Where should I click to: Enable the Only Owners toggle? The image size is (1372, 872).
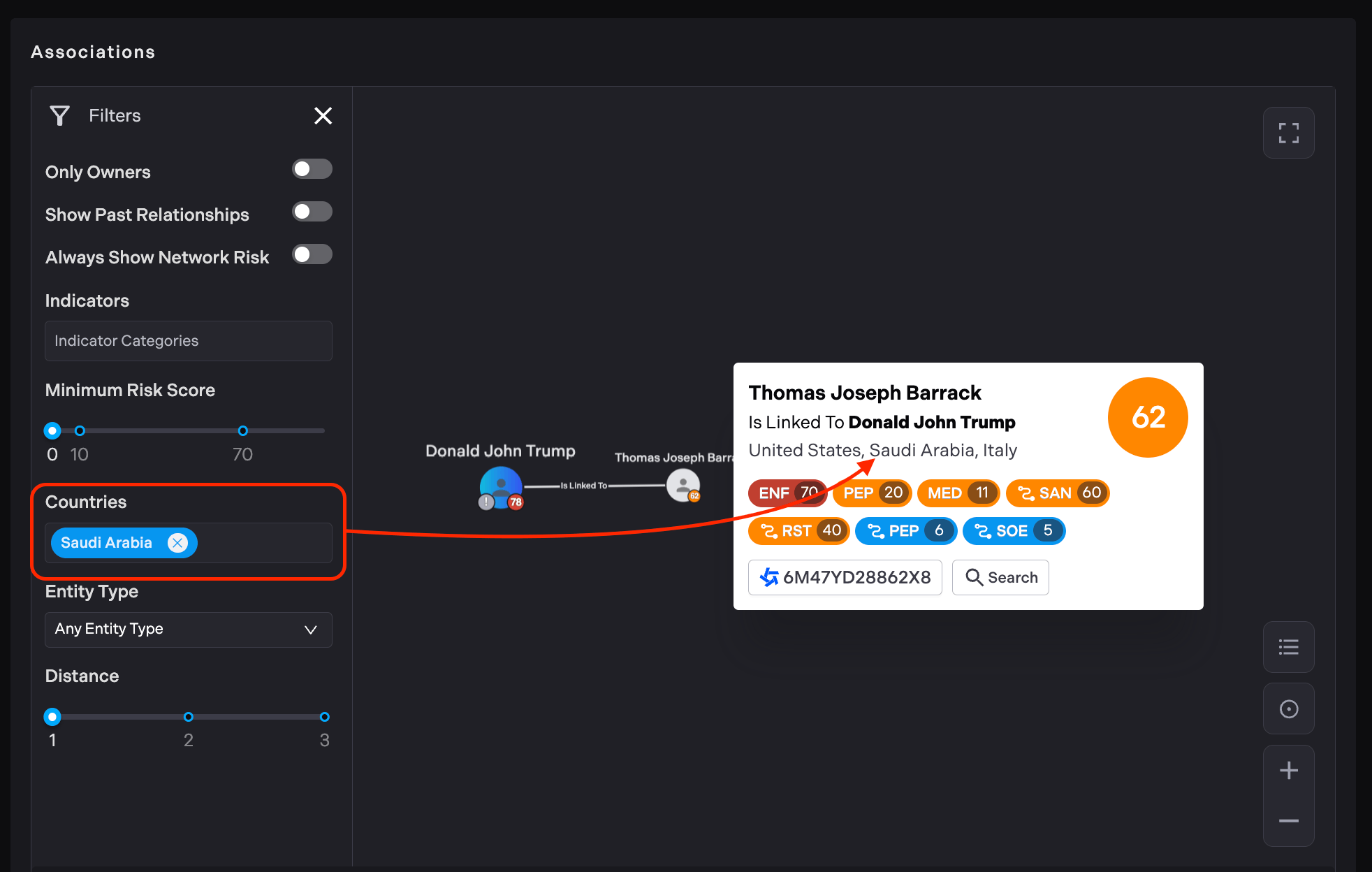click(x=312, y=169)
